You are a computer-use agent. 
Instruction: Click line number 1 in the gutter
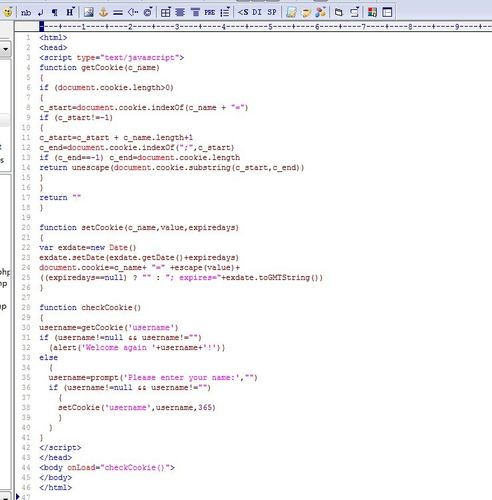coord(28,38)
